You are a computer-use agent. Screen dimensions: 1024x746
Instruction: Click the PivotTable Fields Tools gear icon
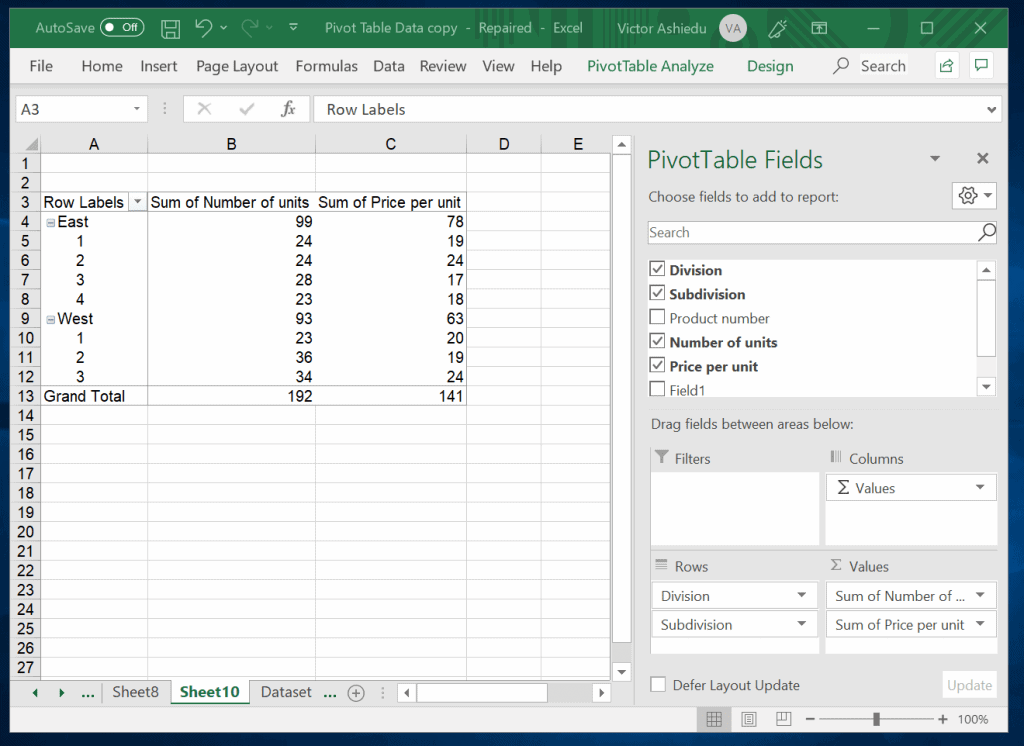point(968,195)
